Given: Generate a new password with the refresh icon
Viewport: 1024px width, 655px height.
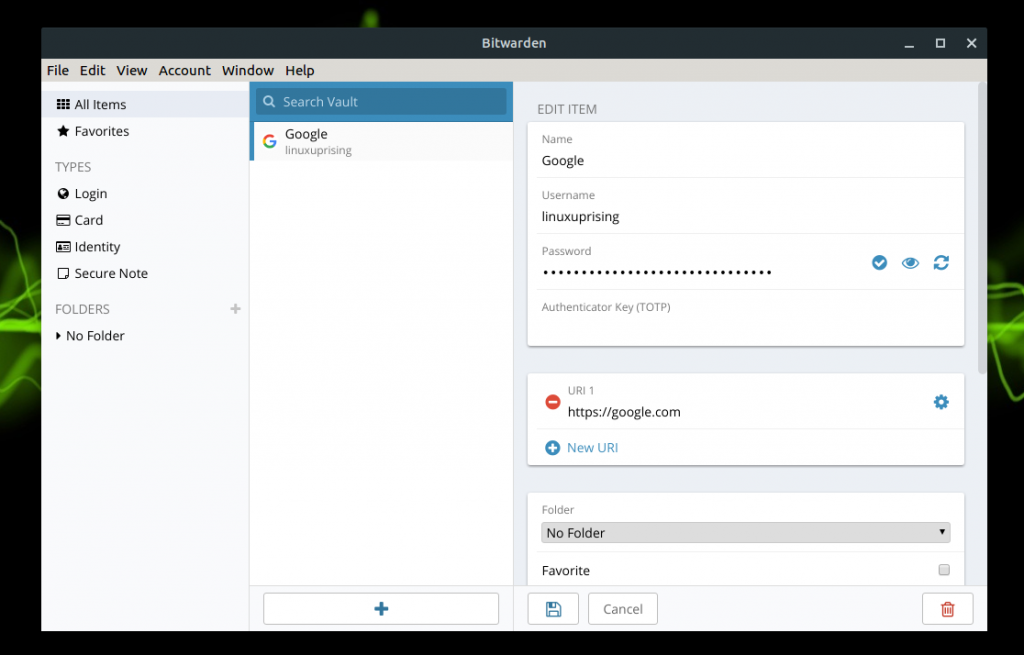Looking at the screenshot, I should 940,262.
